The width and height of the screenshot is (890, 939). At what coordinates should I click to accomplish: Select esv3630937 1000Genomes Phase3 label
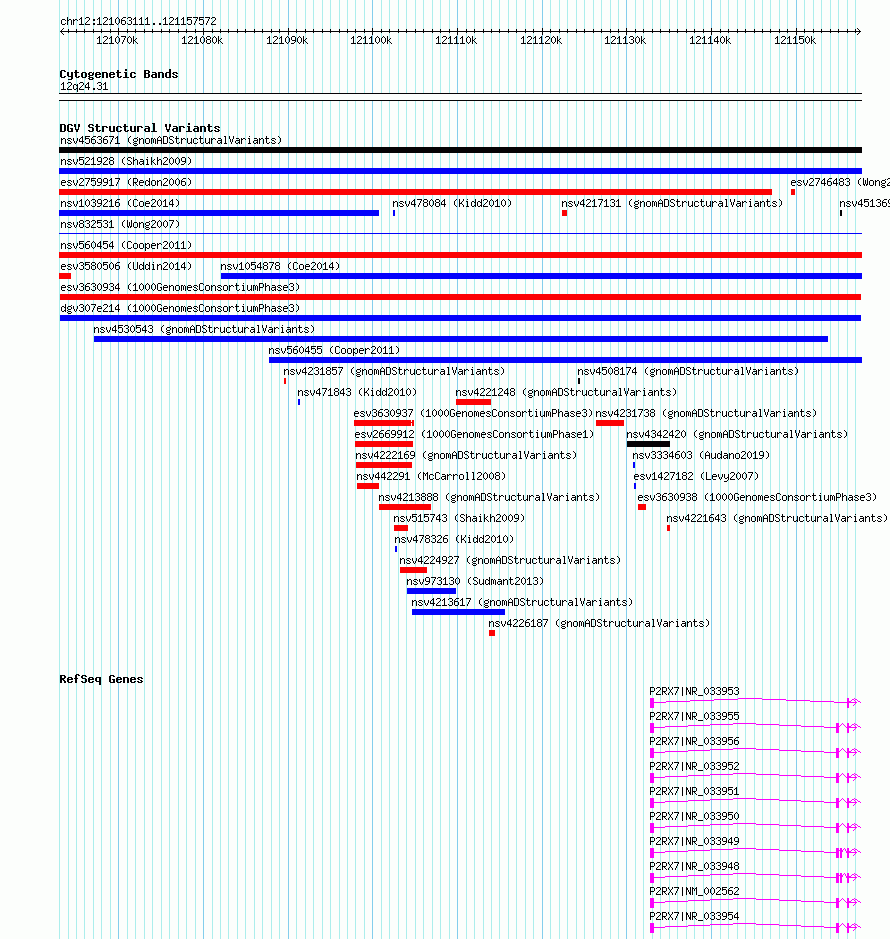tap(473, 413)
